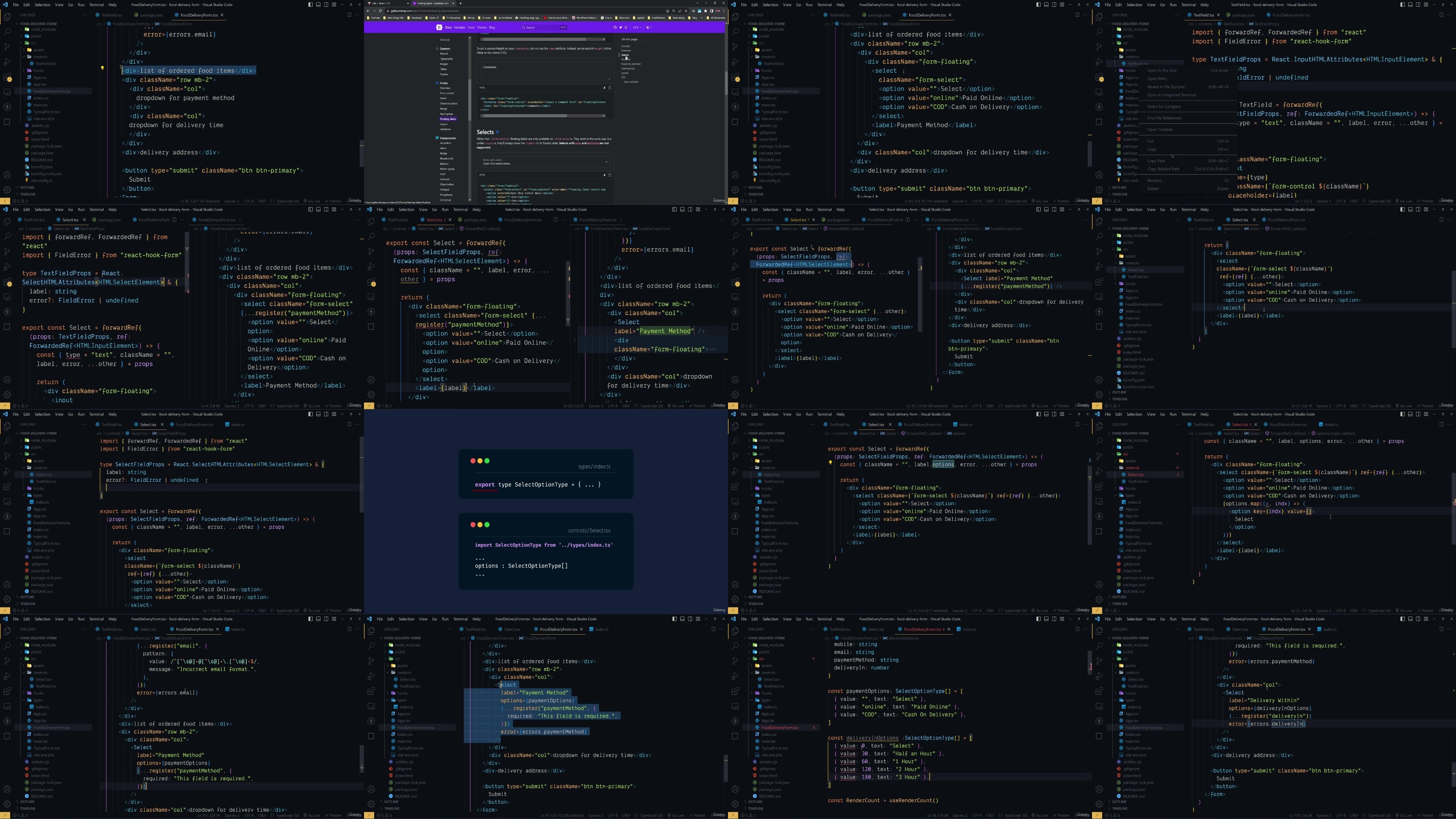1456x819 pixels.
Task: Click Bootstrap logo in the browser navbar
Action: 439,27
